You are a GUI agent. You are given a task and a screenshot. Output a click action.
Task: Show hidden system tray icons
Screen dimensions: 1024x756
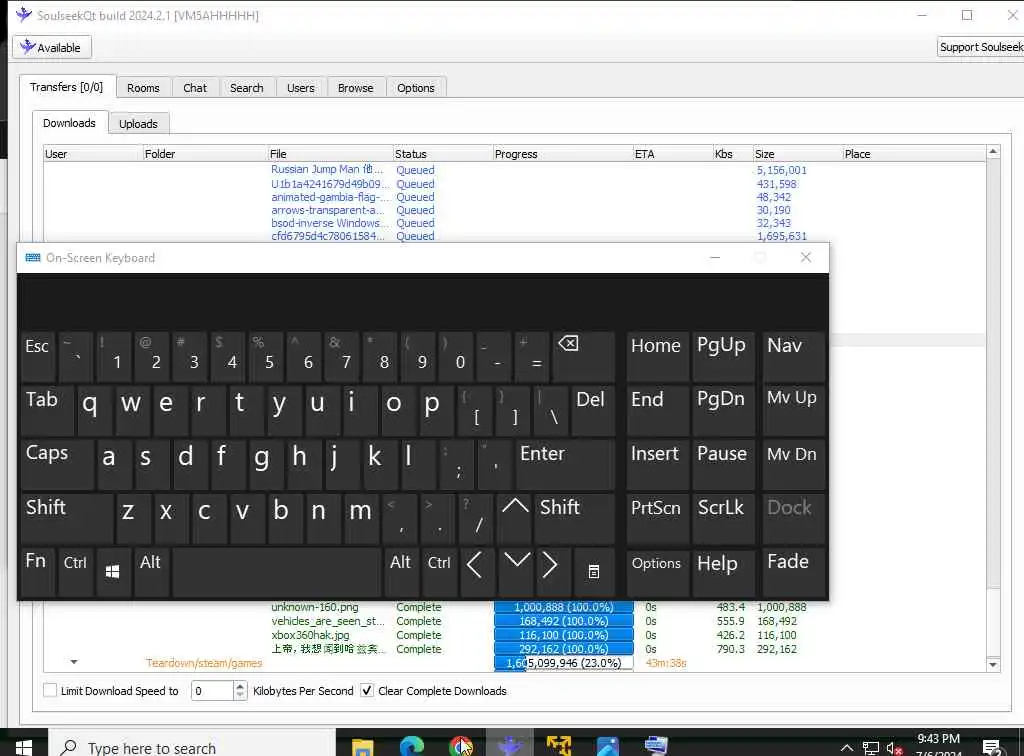point(846,748)
